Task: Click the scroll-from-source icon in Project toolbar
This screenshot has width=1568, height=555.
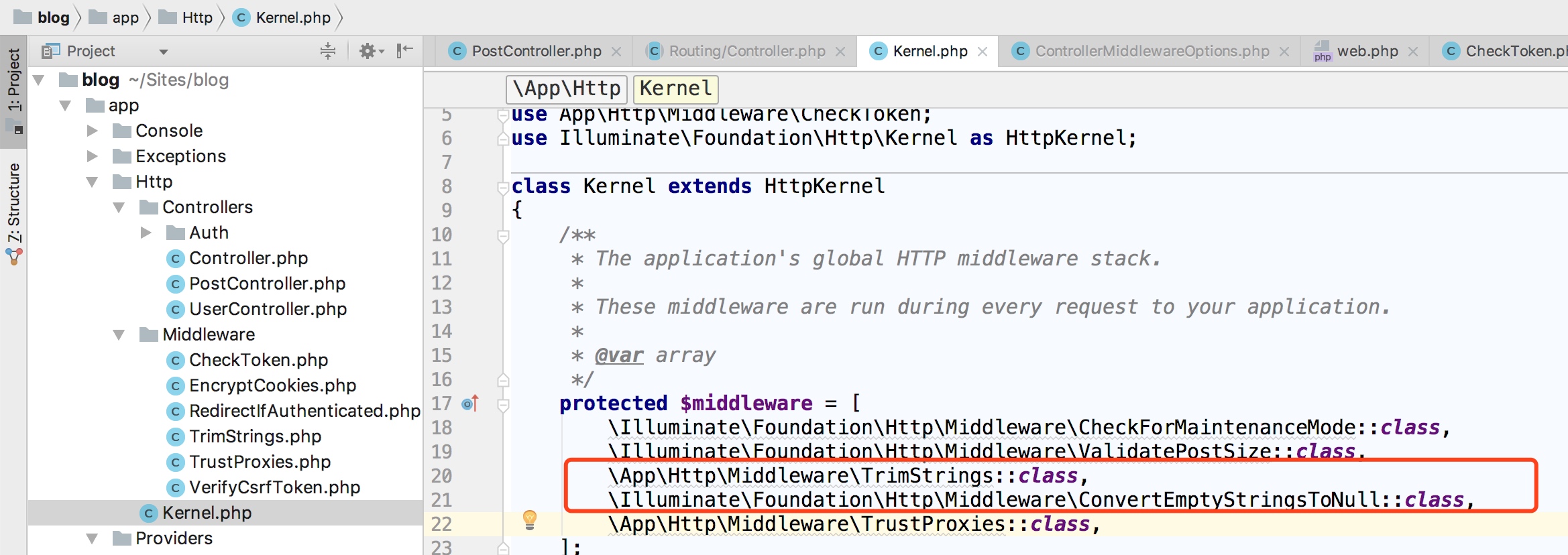Action: tap(328, 51)
